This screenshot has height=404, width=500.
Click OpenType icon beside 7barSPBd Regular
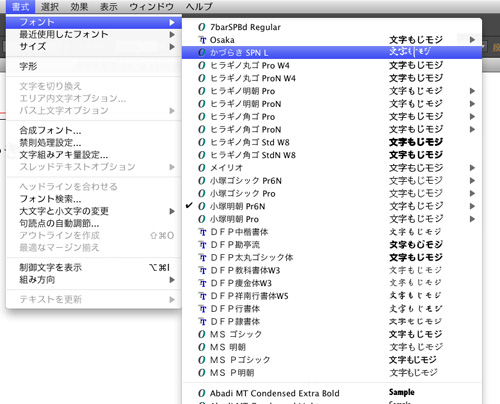tap(202, 27)
